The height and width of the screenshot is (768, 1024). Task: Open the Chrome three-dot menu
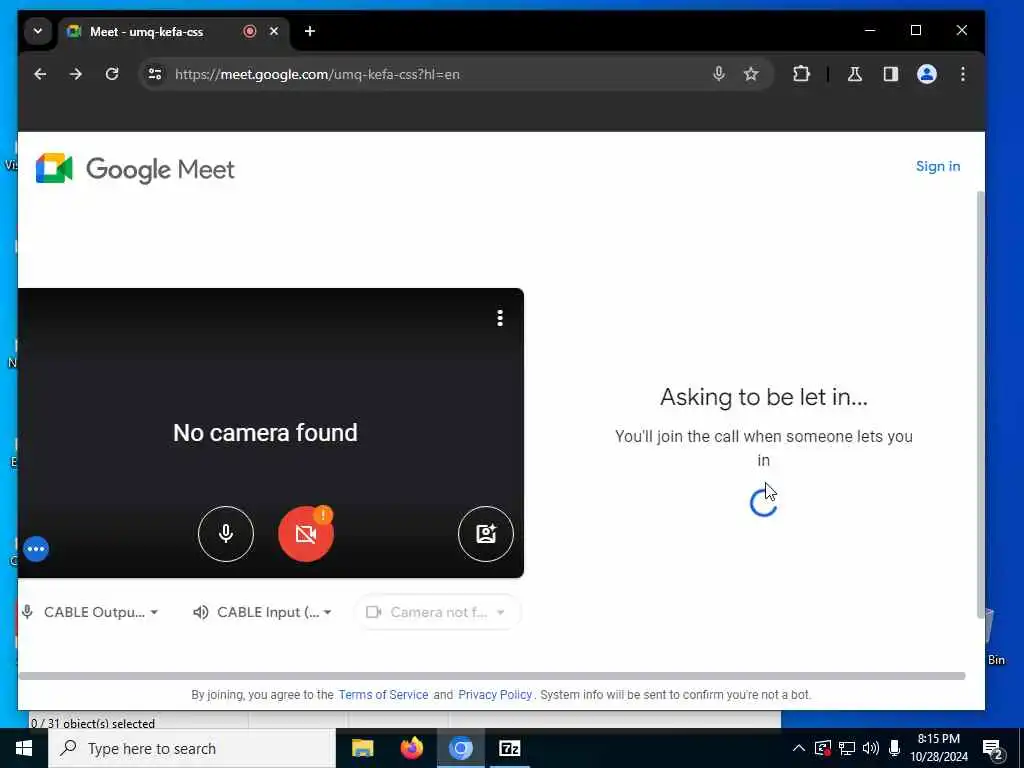963,74
